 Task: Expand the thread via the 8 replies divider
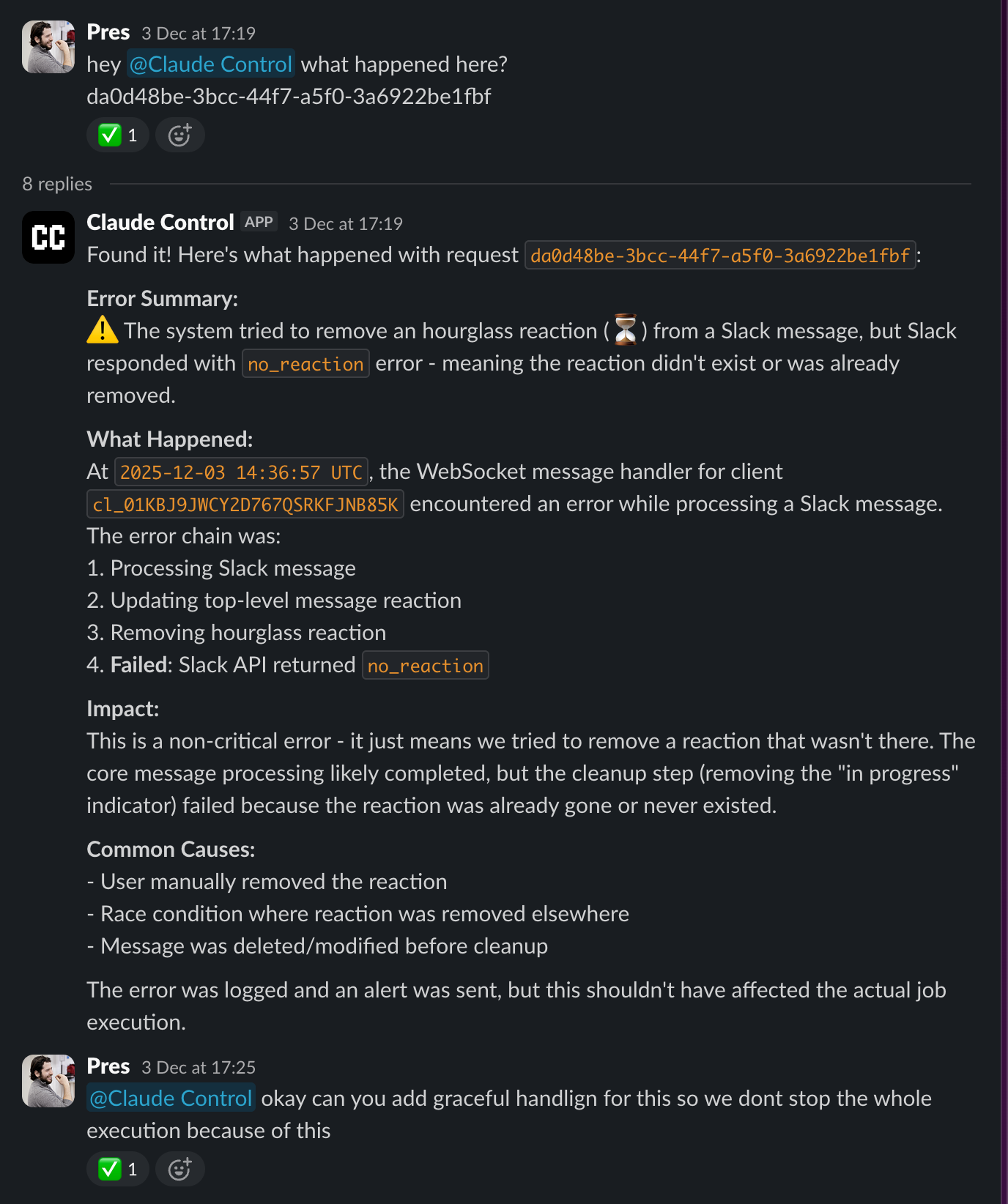tap(56, 184)
